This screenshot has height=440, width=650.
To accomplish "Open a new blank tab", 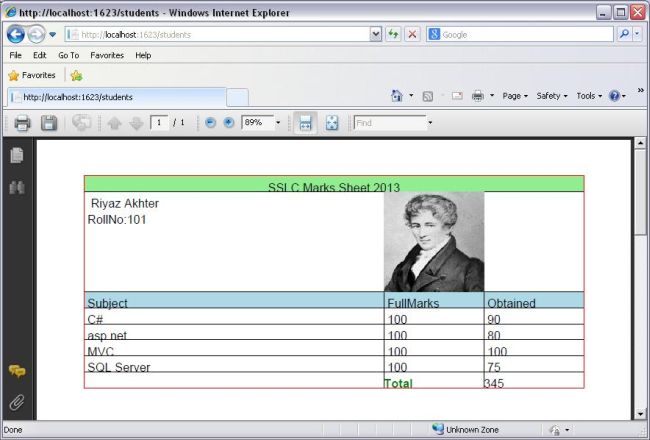I will 238,97.
